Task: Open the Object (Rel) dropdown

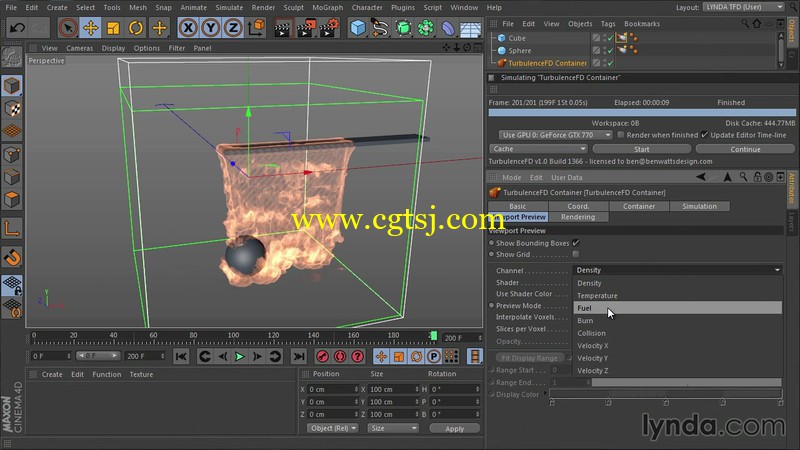Action: click(x=333, y=428)
